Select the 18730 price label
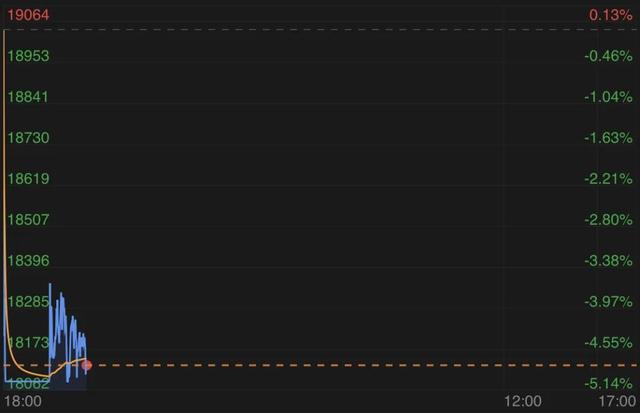The height and width of the screenshot is (413, 640). point(28,138)
